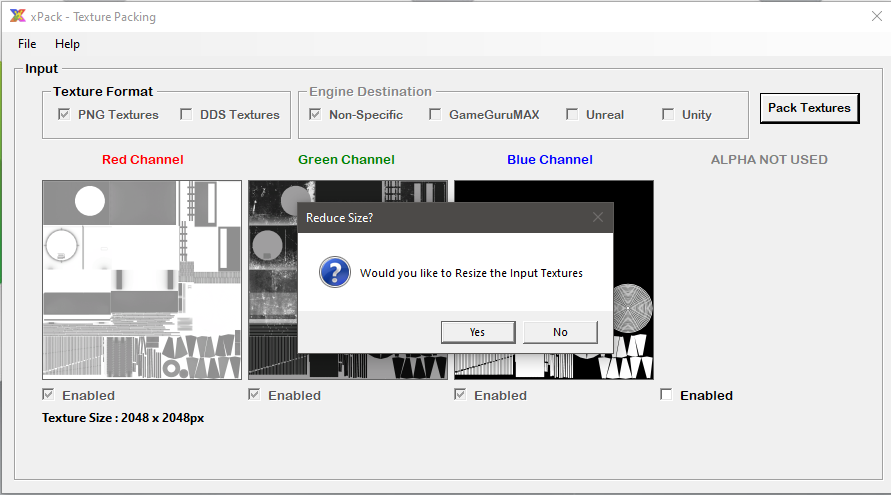The width and height of the screenshot is (891, 495).
Task: Click the Red Channel label
Action: pos(143,160)
